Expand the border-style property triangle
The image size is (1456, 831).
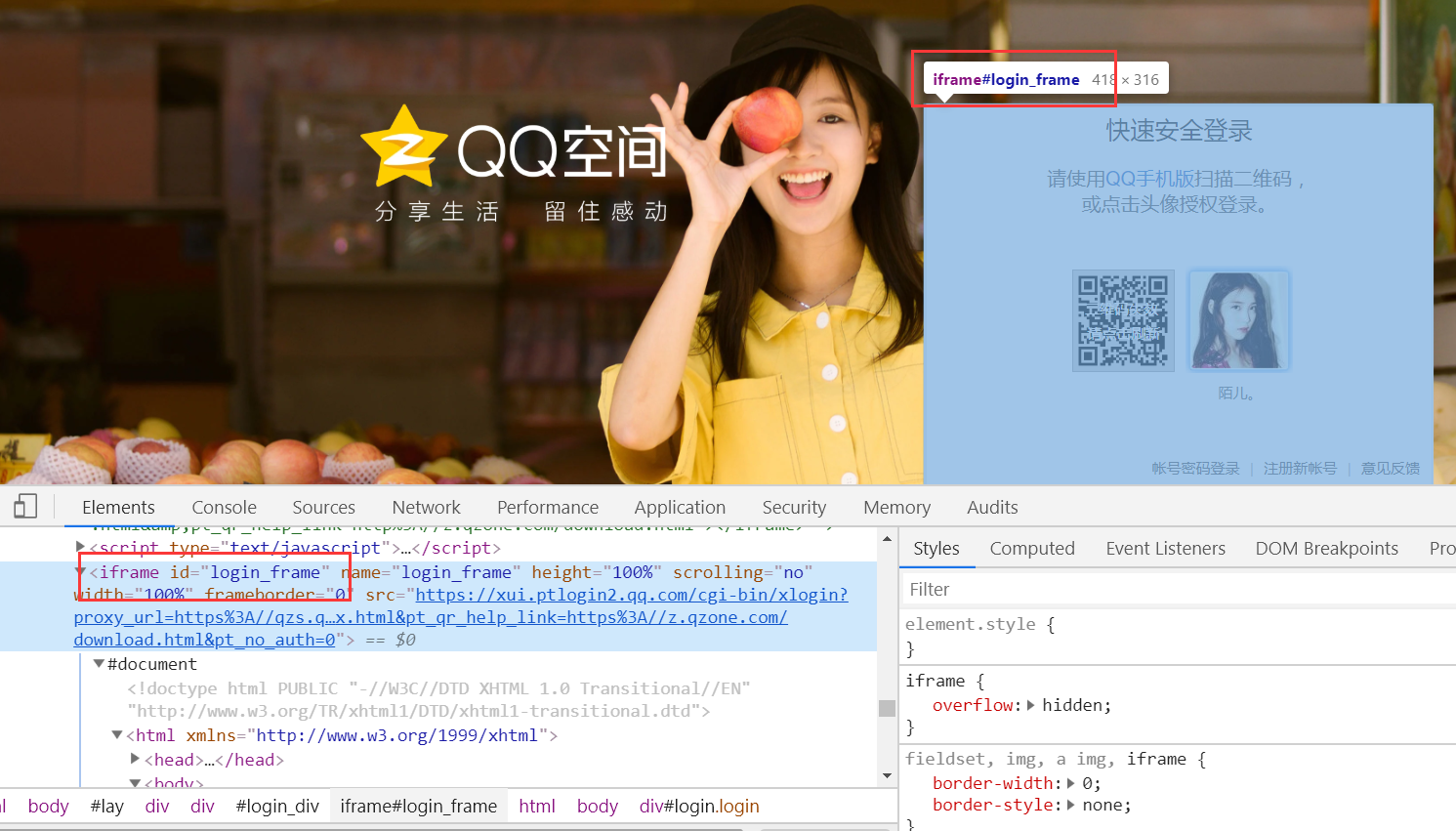pos(1071,806)
